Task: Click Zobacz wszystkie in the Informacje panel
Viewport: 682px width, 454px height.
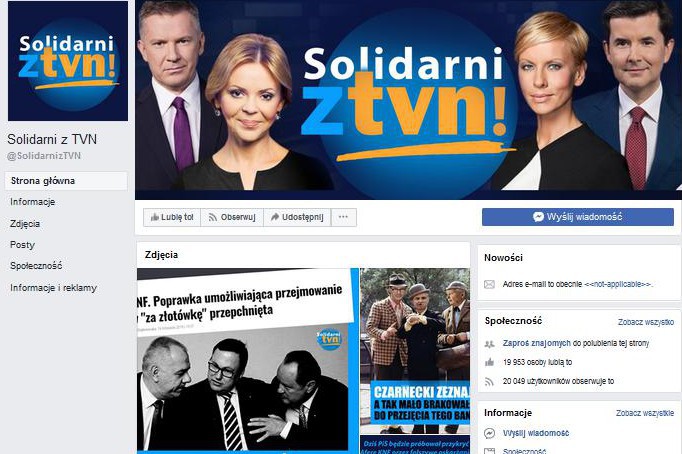Action: point(645,413)
